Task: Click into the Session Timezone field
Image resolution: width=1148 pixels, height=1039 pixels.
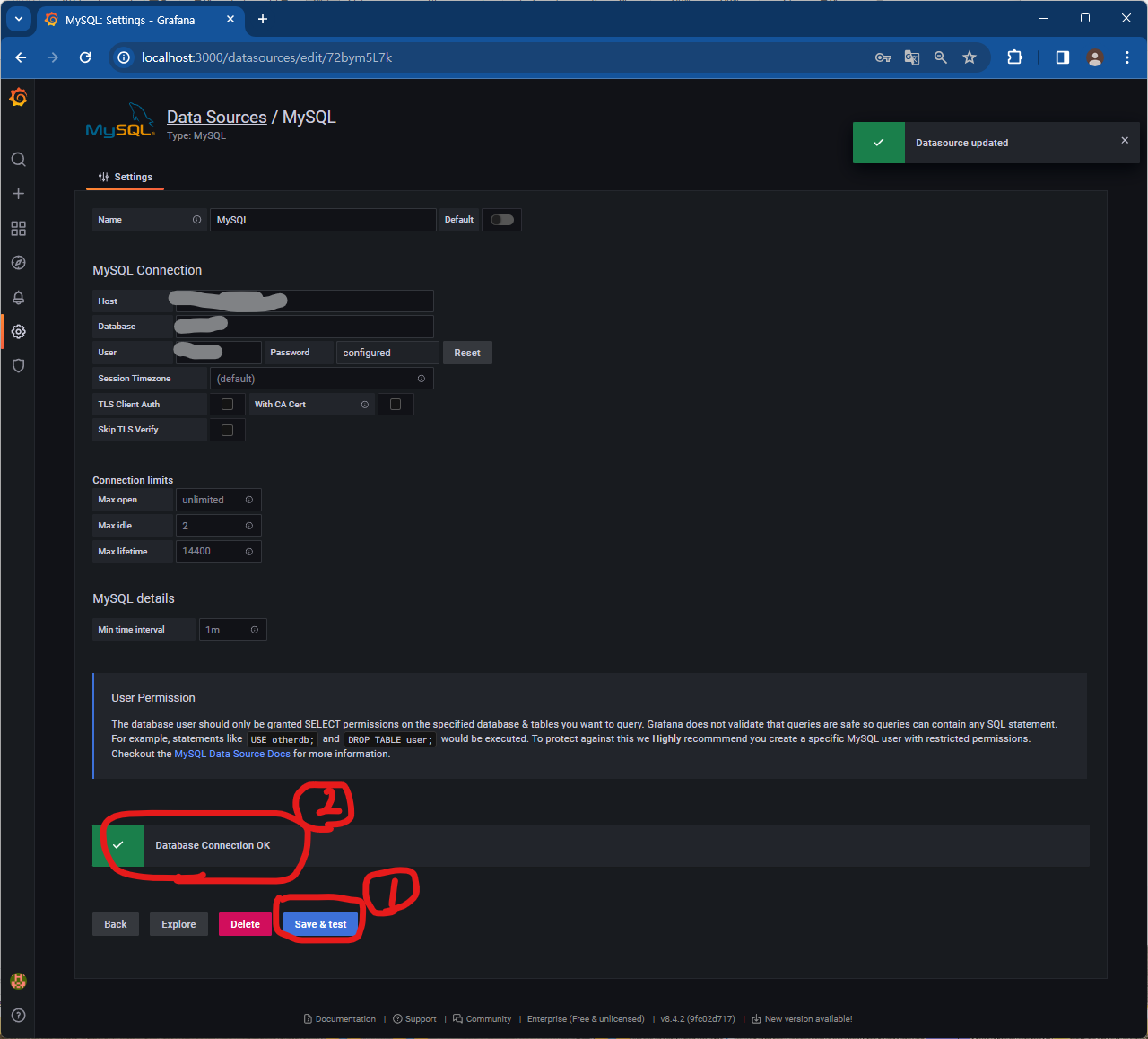Action: pos(321,379)
